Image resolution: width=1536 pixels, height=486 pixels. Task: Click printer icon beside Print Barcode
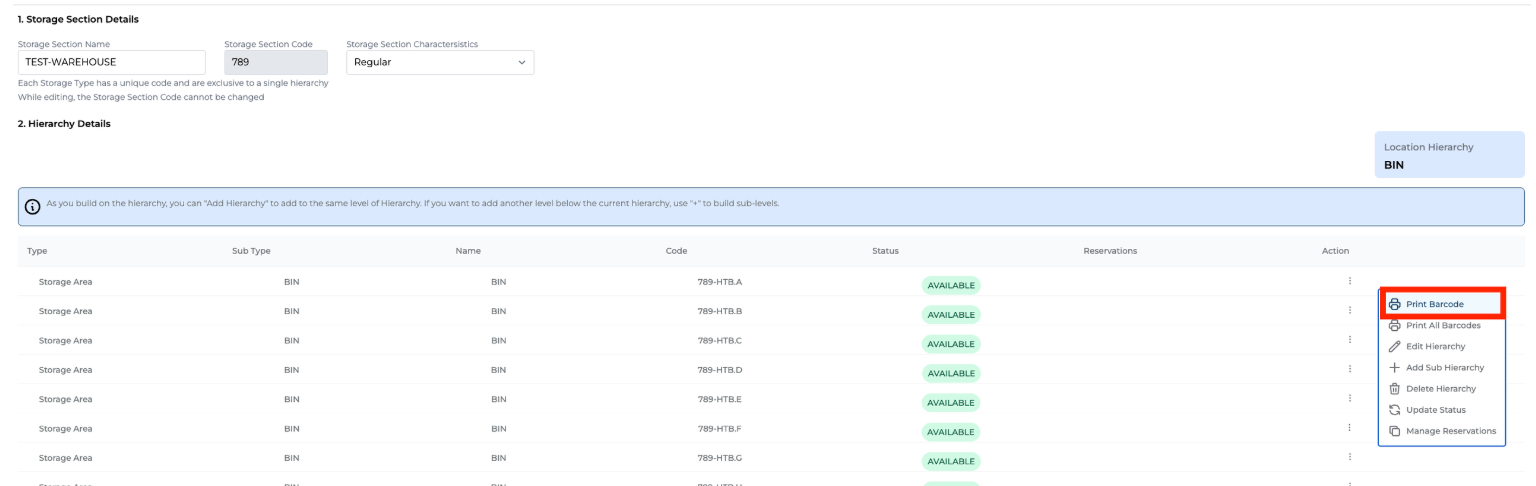1394,304
